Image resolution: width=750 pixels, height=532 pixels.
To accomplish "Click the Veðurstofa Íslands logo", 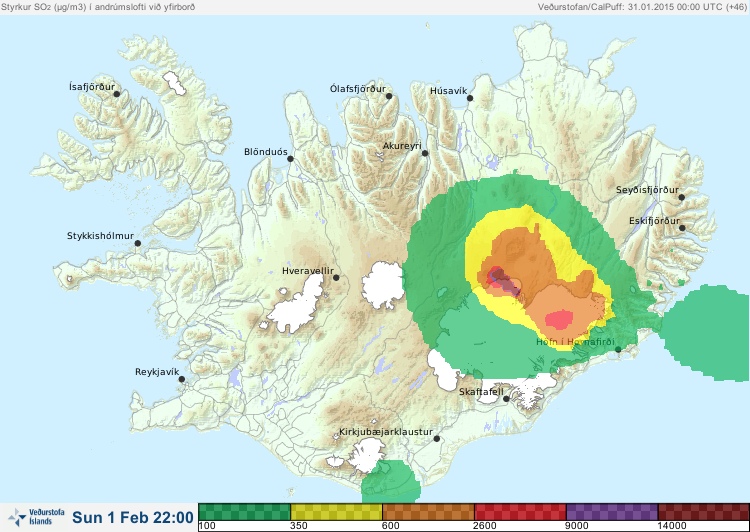I will point(37,517).
